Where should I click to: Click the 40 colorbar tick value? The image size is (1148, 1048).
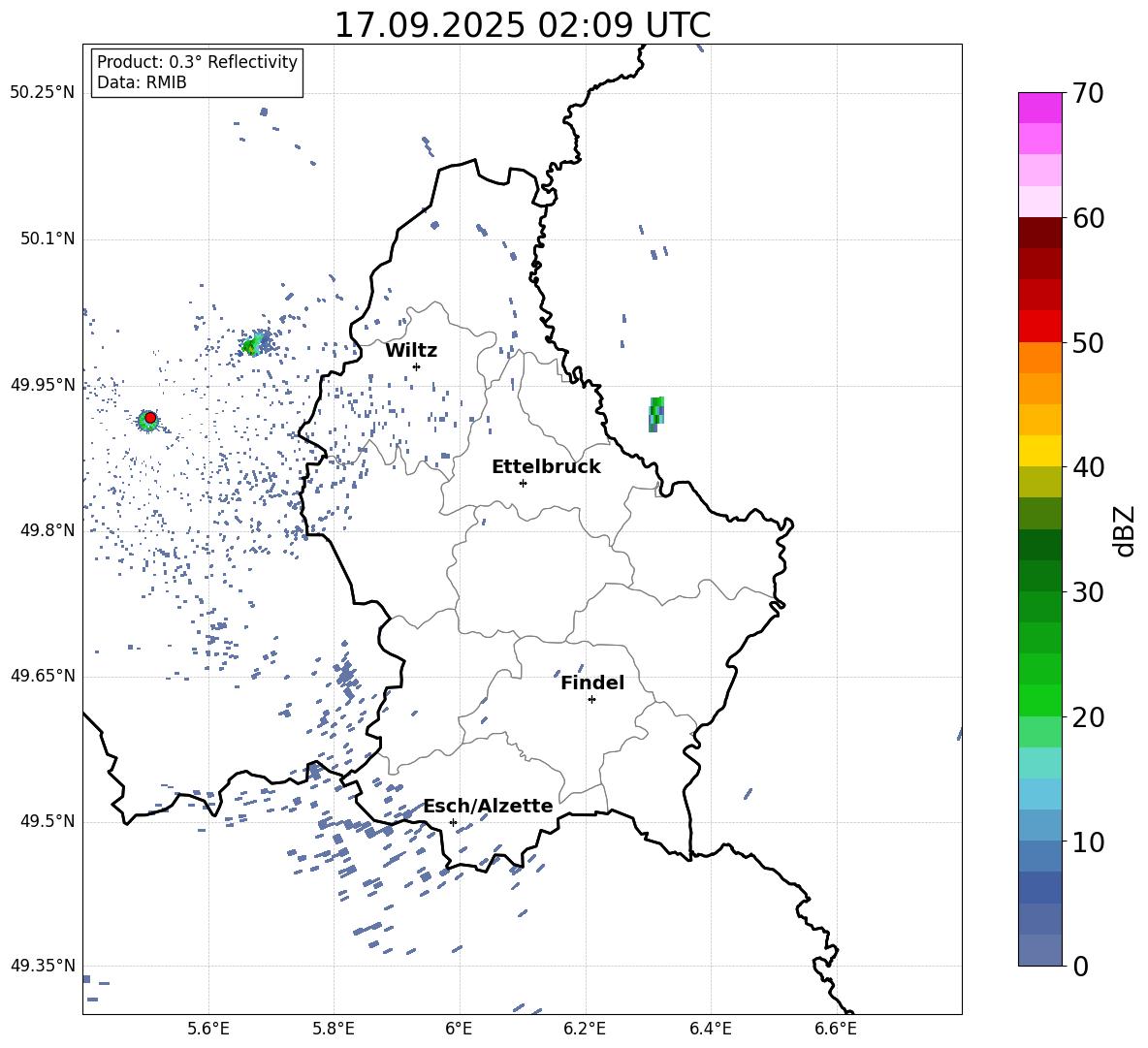(1088, 467)
